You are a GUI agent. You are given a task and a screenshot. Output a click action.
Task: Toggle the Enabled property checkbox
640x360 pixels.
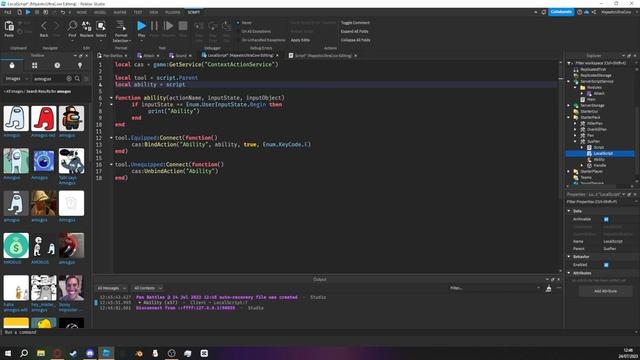click(x=606, y=265)
